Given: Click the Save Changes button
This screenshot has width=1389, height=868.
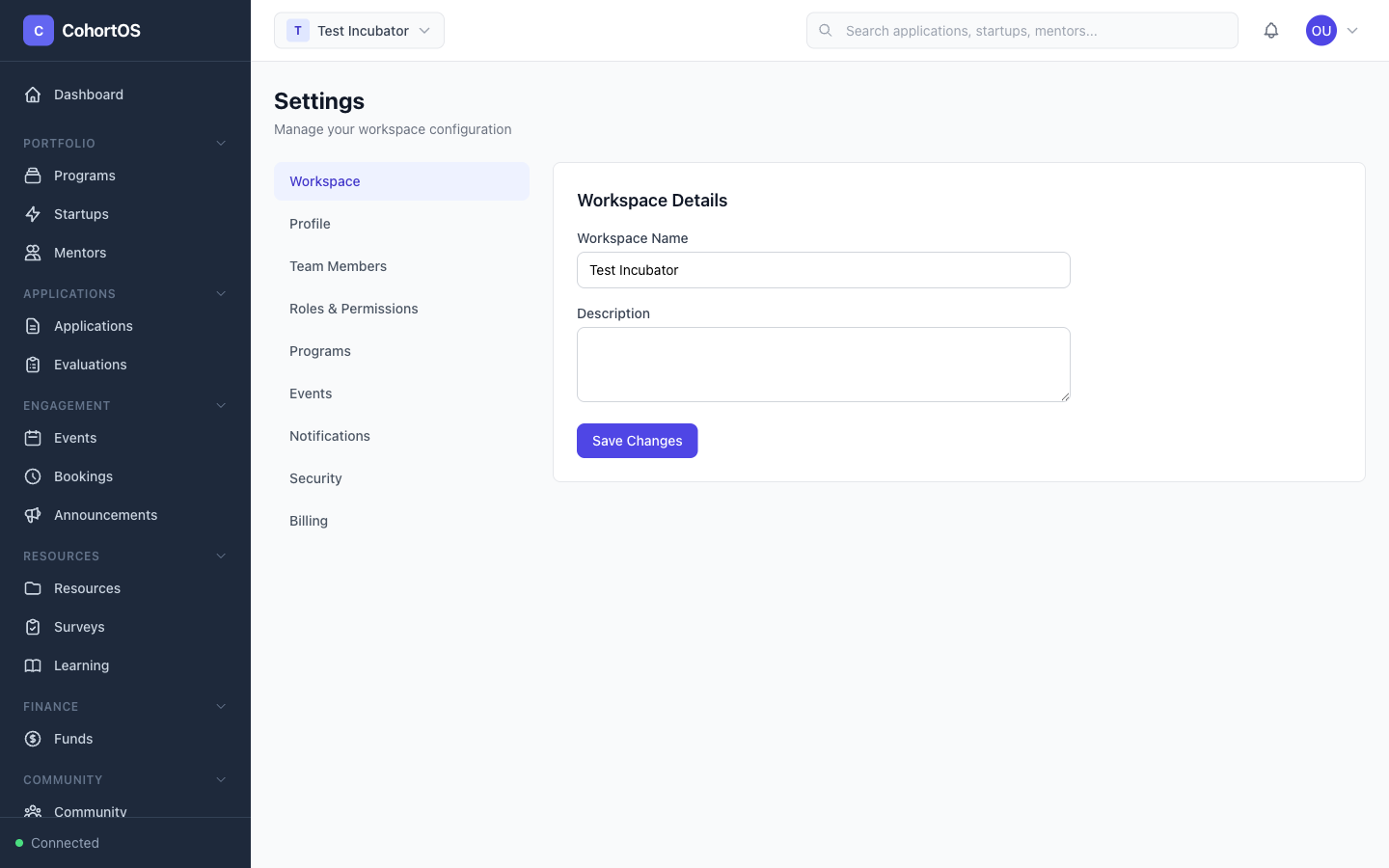Looking at the screenshot, I should [637, 441].
